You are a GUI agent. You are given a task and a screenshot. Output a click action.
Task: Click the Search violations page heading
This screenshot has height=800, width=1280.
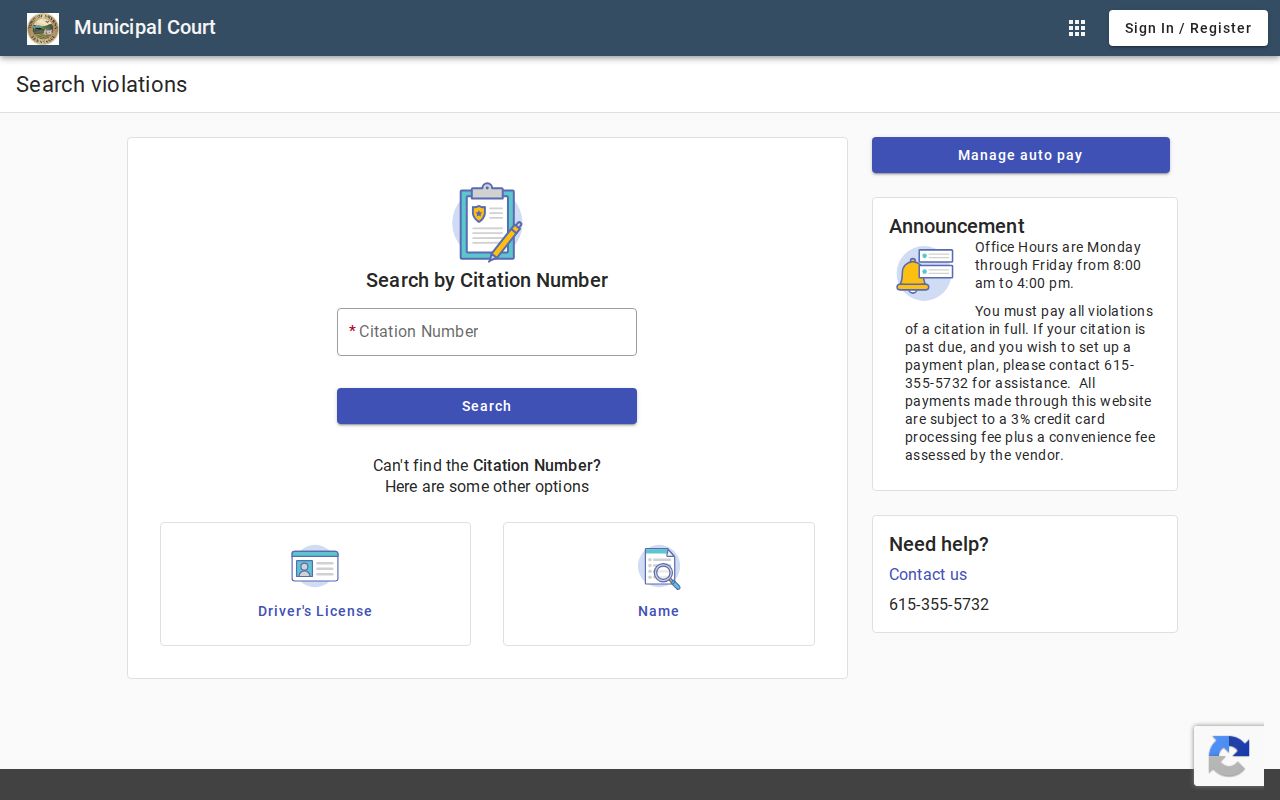tap(101, 84)
